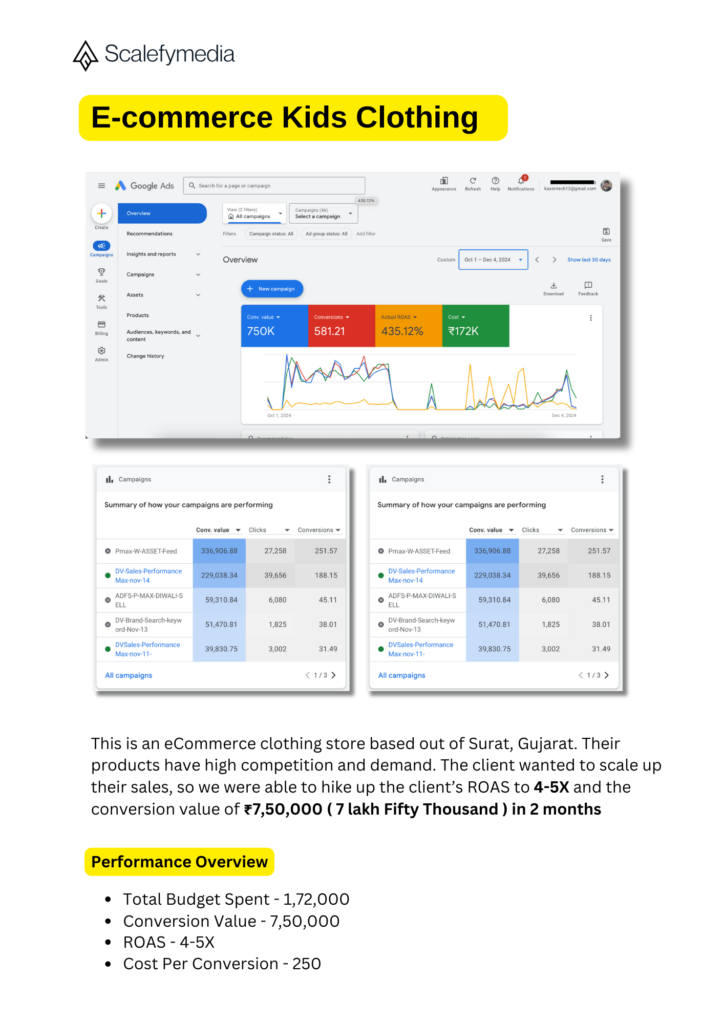This screenshot has height=1024, width=724.
Task: Open Goals from the sidebar
Action: point(101,273)
